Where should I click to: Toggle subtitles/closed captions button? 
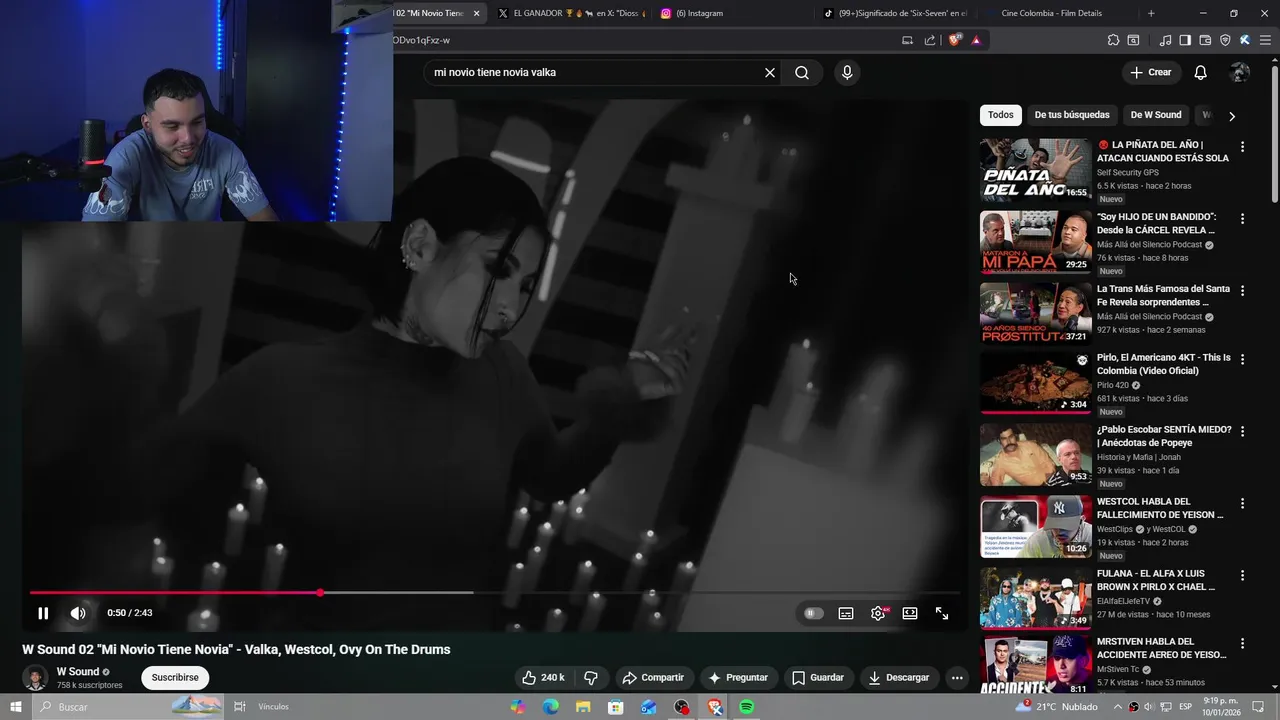point(846,613)
